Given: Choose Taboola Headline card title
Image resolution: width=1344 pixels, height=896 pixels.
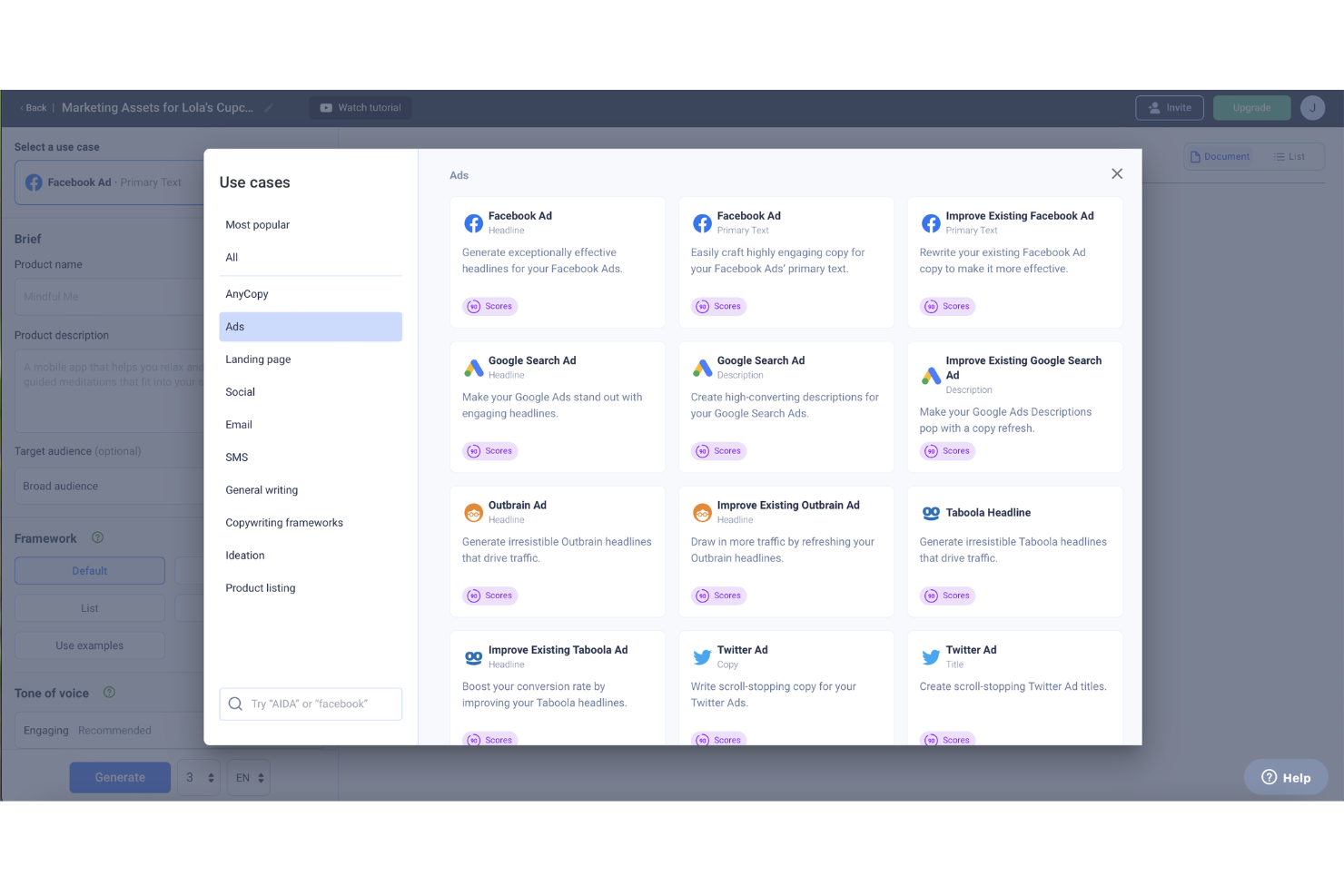Looking at the screenshot, I should click(988, 513).
